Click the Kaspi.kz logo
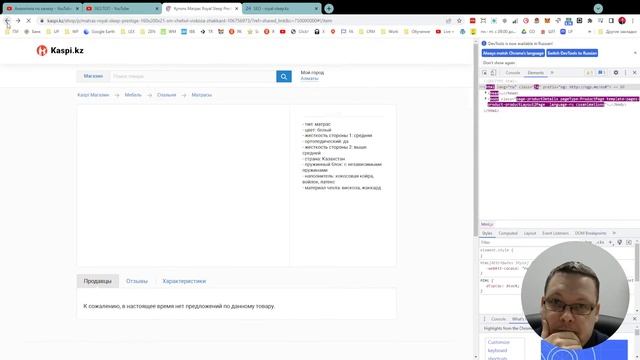 click(60, 50)
